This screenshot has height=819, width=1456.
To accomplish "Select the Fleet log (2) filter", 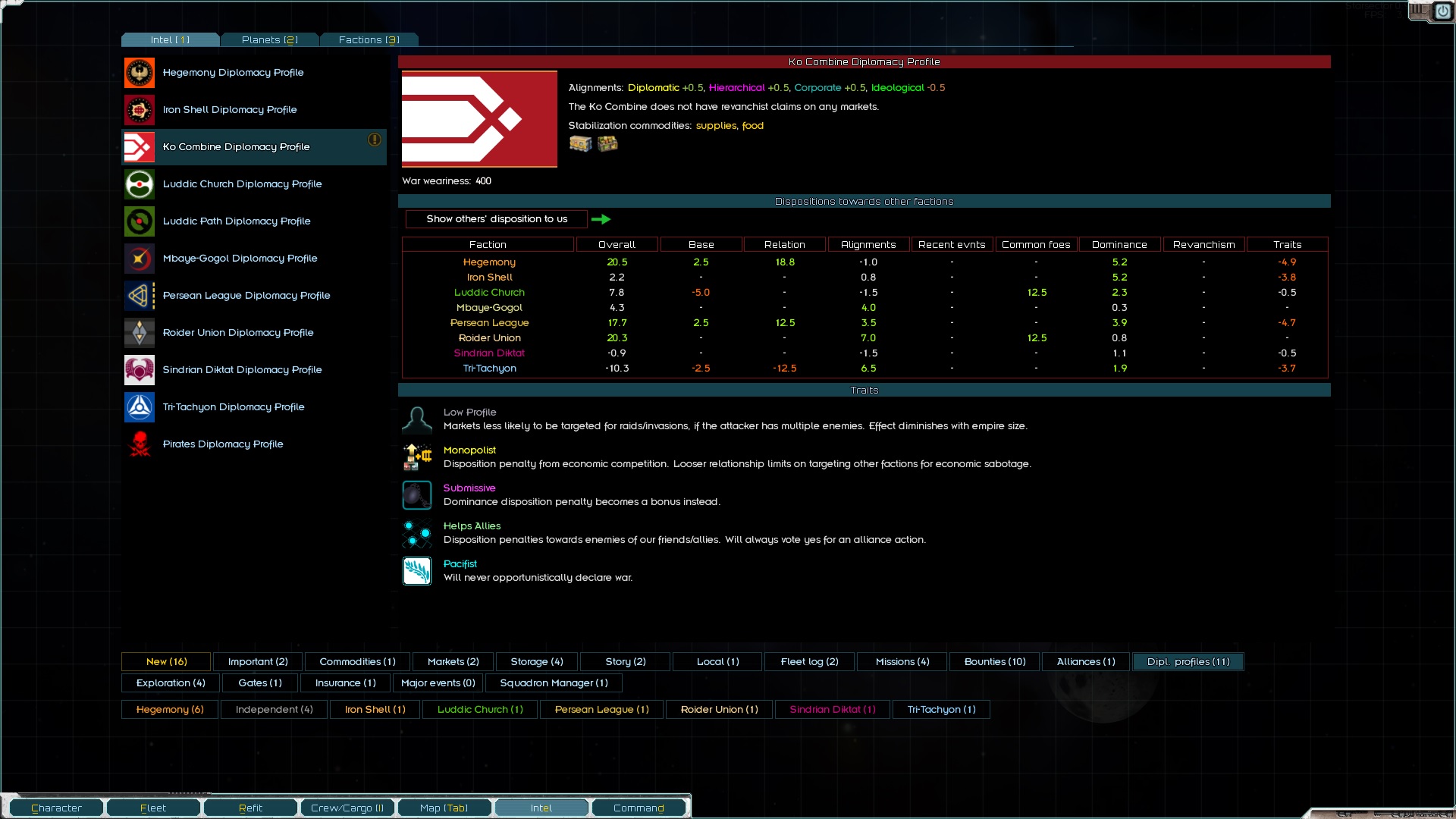I will click(x=809, y=662).
